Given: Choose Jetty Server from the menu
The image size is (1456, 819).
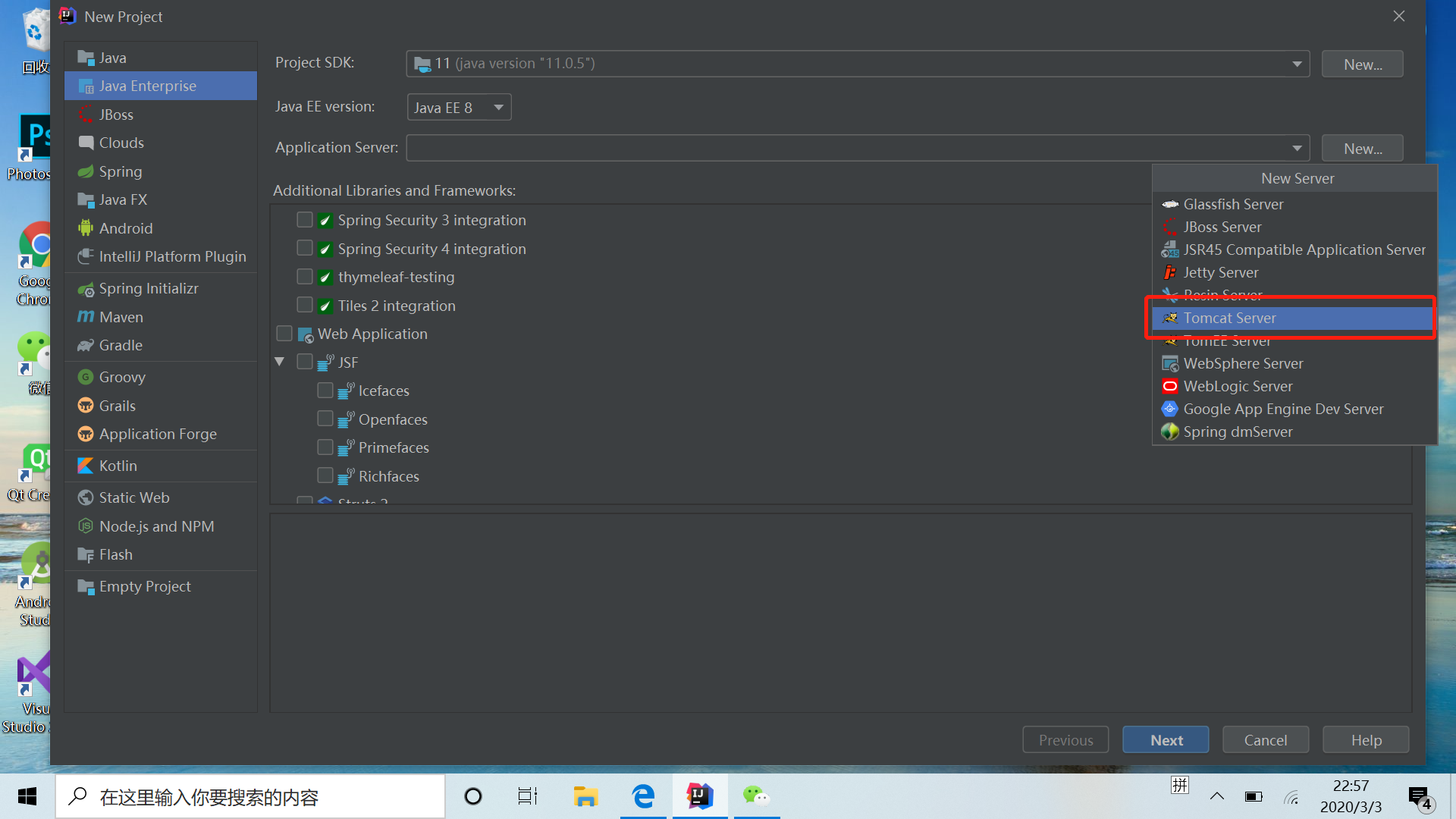Looking at the screenshot, I should [1220, 272].
